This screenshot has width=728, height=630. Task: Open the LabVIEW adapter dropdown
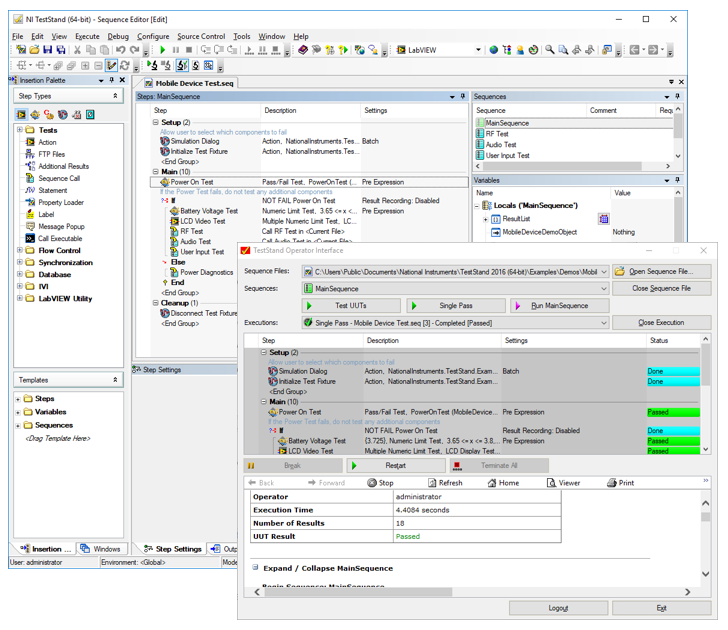pos(477,49)
